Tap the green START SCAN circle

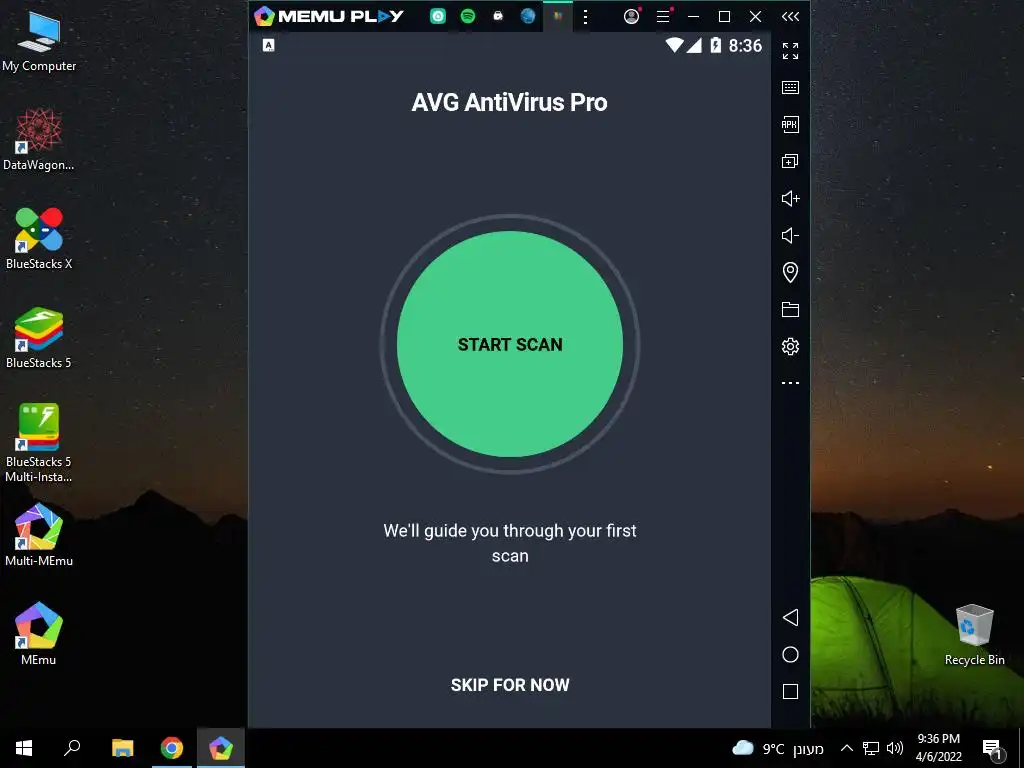(x=509, y=344)
